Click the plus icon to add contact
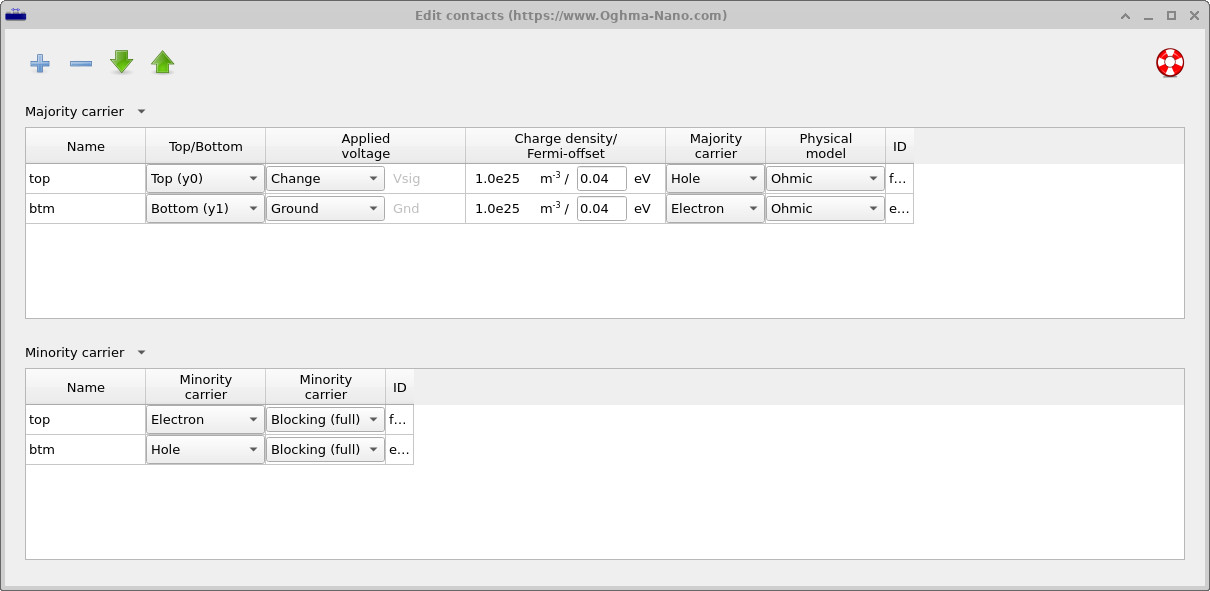Image resolution: width=1210 pixels, height=591 pixels. coord(40,63)
